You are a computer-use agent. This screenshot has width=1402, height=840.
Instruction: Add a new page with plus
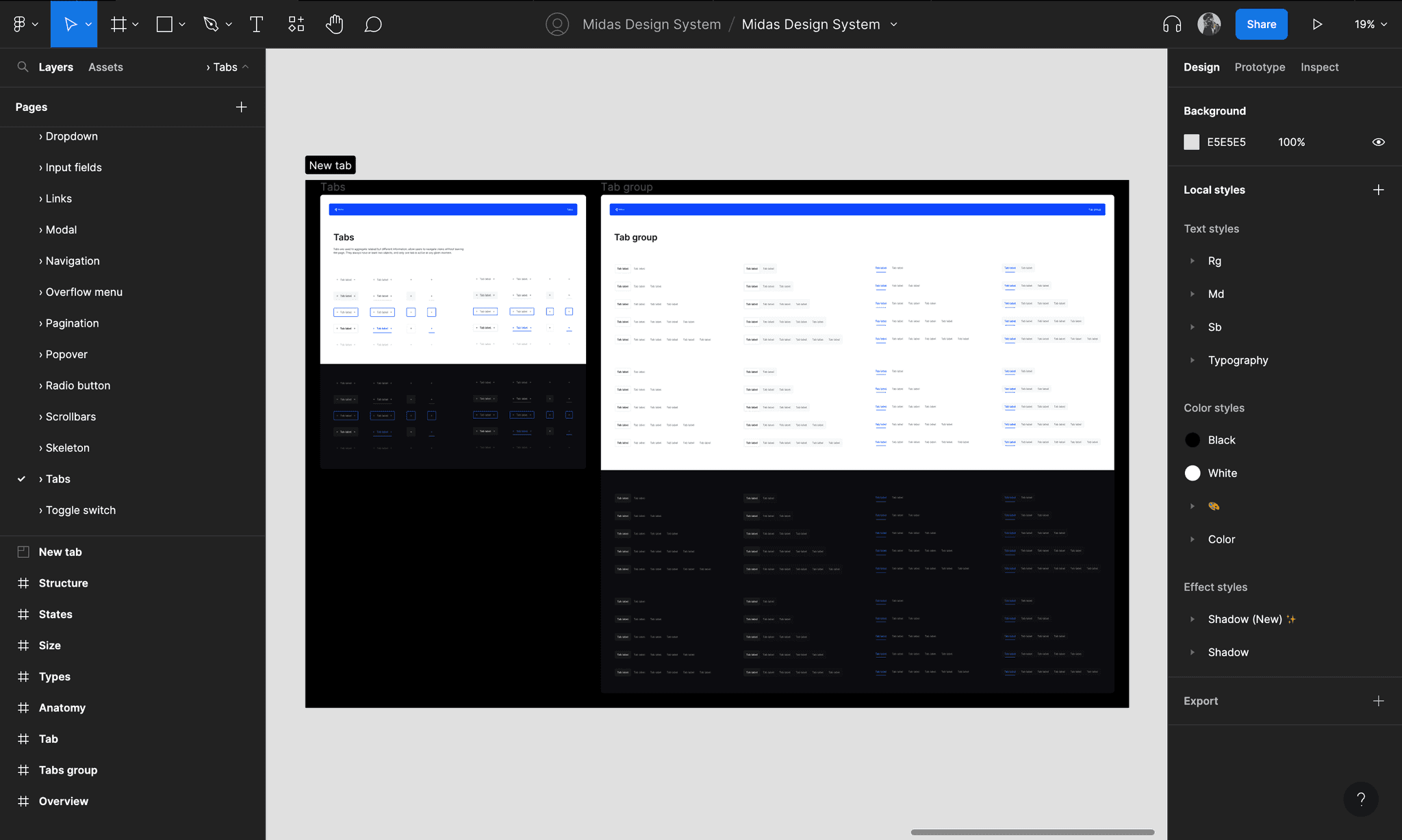(x=241, y=107)
